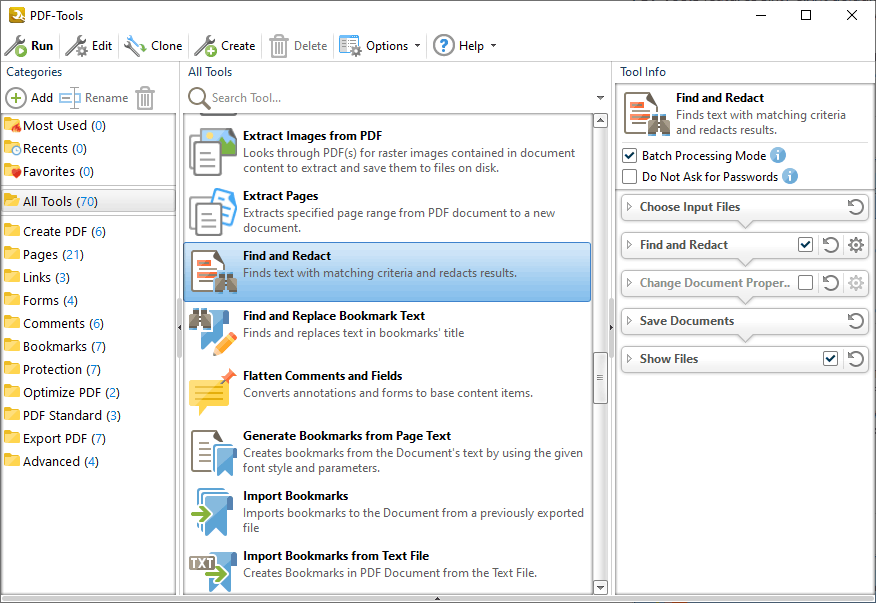
Task: Toggle Batch Processing Mode checkbox
Action: click(630, 155)
